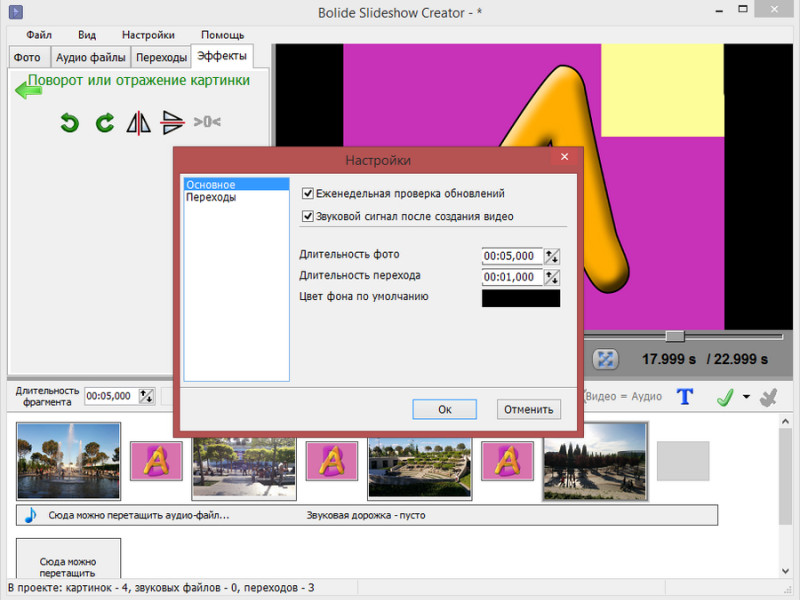Click Отменить button in settings dialog
The image size is (800, 600).
[529, 409]
